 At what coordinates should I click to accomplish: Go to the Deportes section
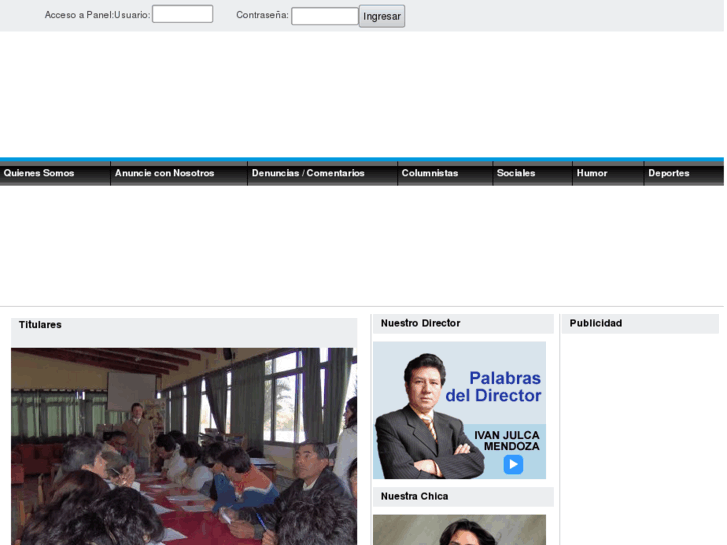click(669, 173)
